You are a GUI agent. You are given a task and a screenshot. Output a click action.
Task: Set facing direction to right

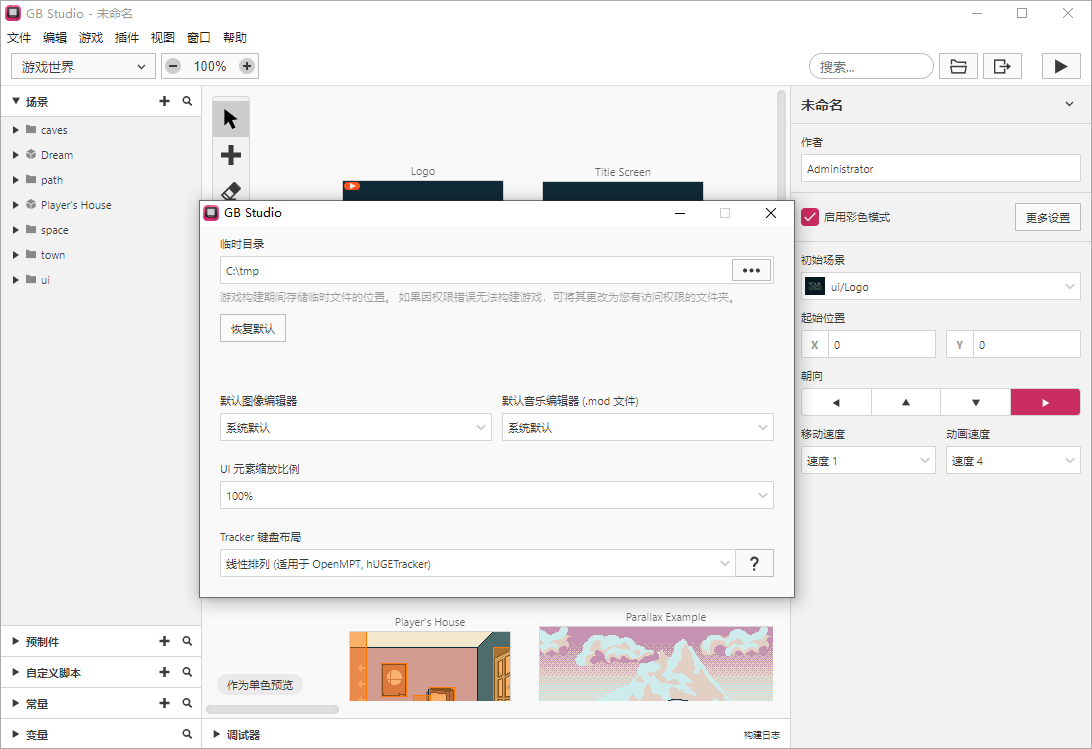pyautogui.click(x=1045, y=402)
